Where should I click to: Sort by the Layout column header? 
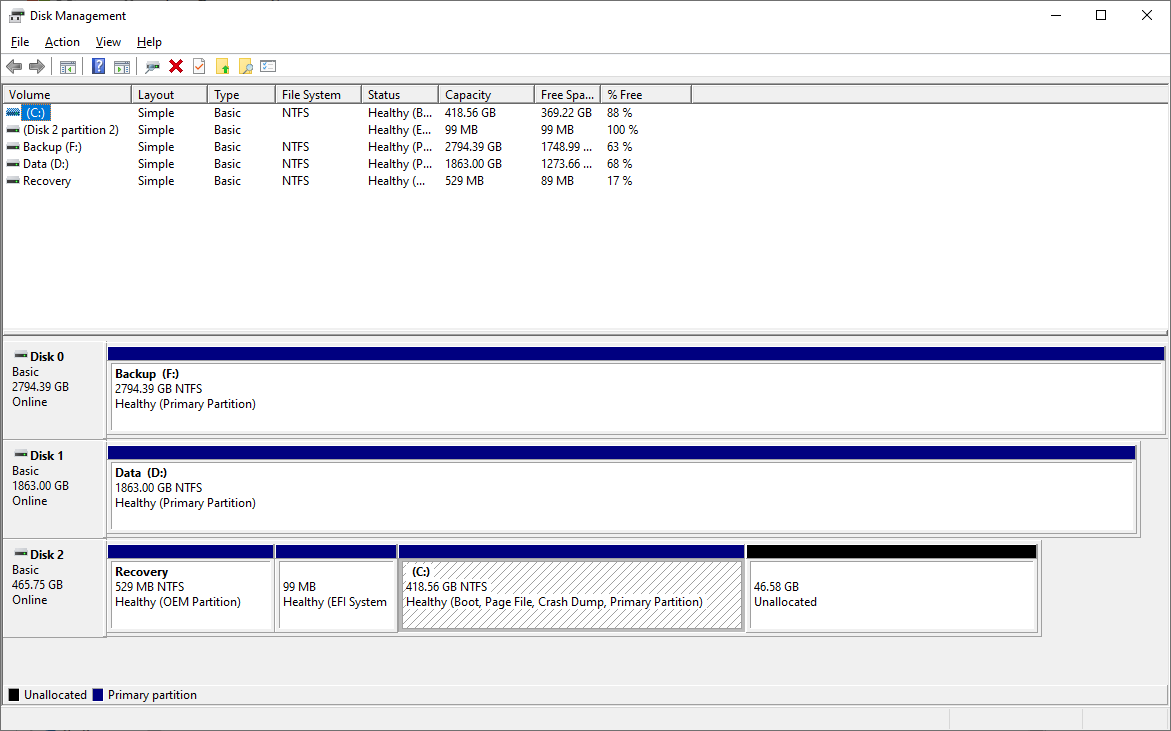coord(170,95)
